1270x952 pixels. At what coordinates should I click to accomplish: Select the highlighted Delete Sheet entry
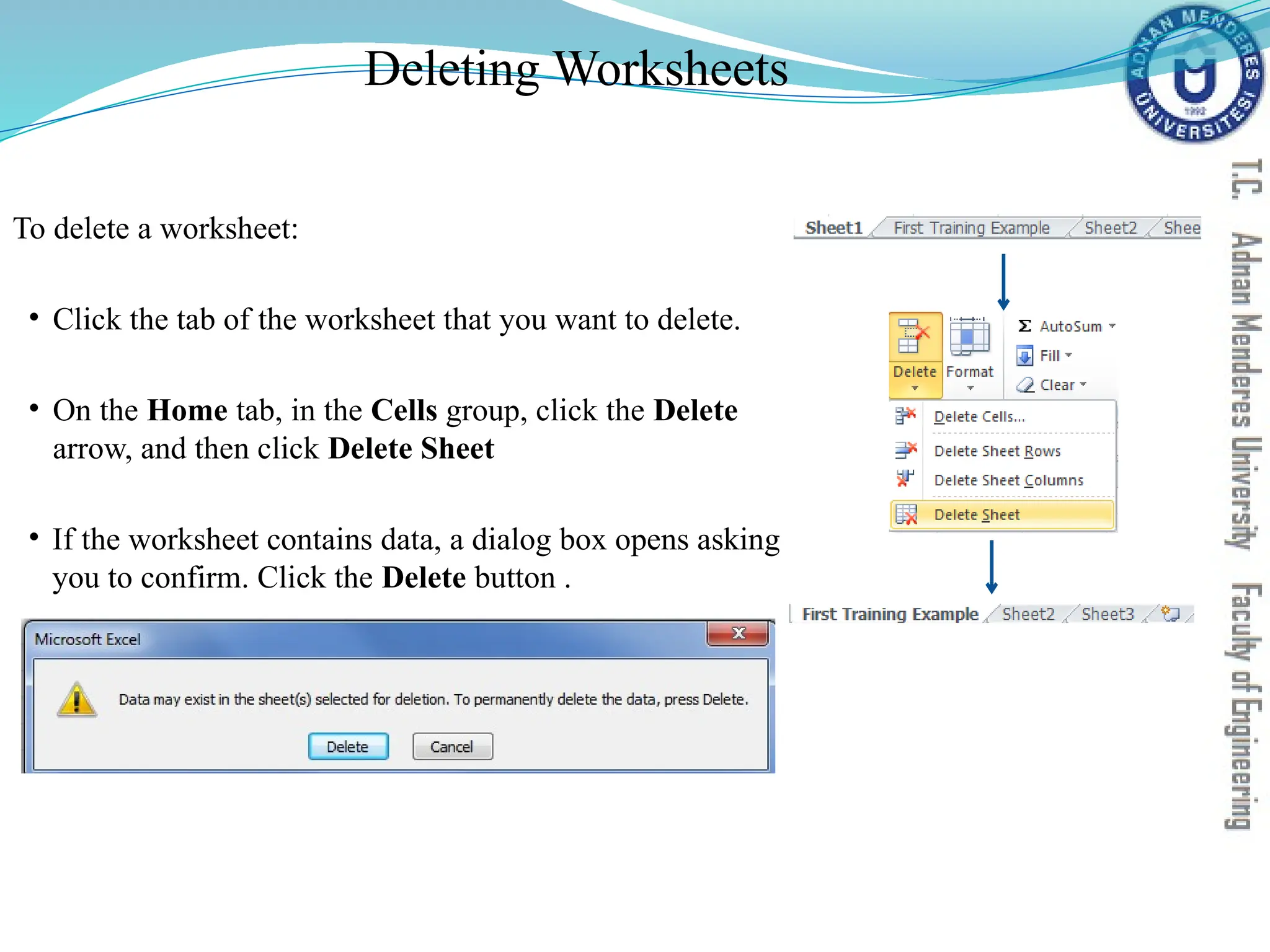[x=1003, y=514]
